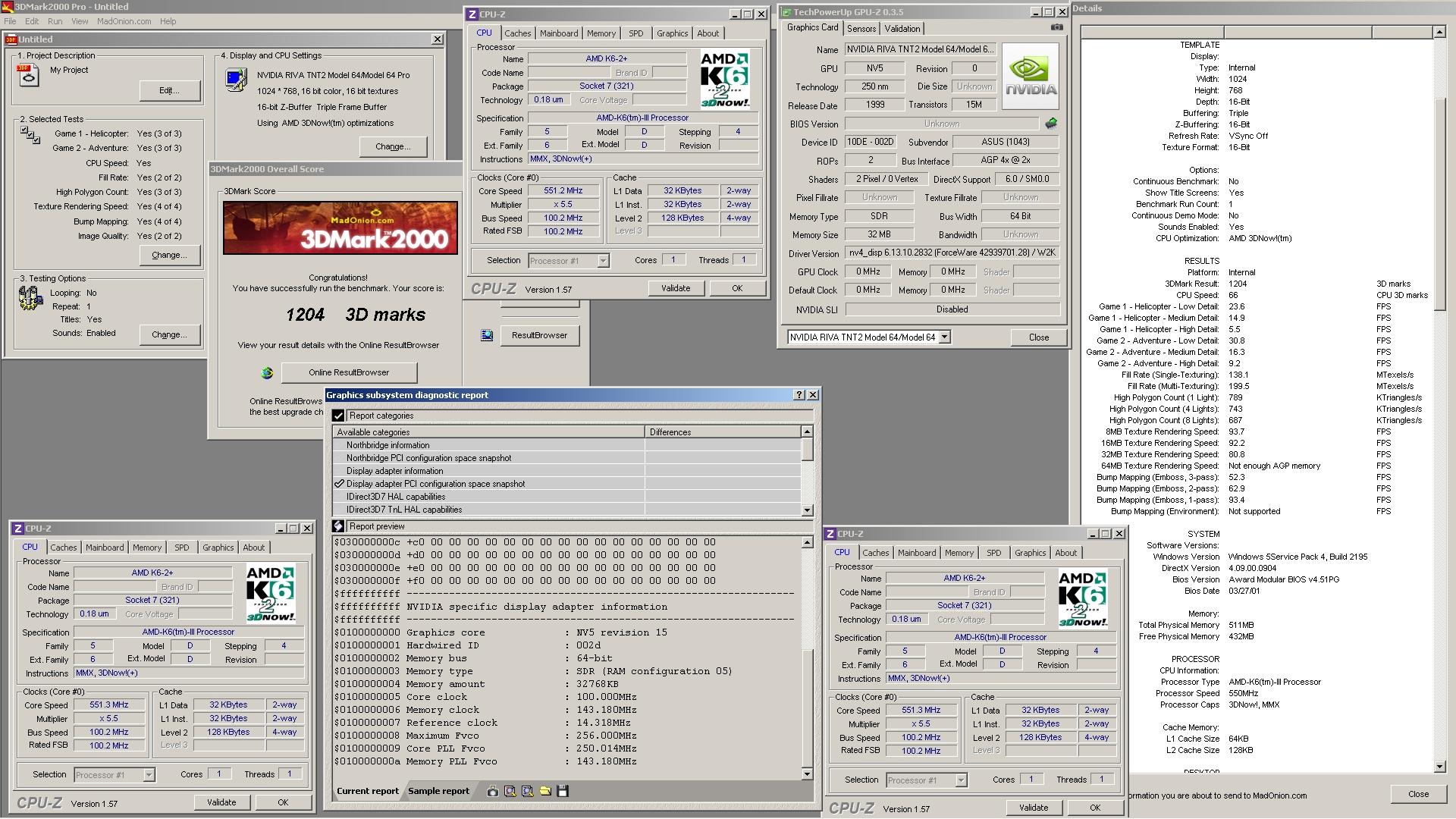Click the 3DMark2000 Pro title bar icon
This screenshot has height=819, width=1456.
(x=8, y=6)
